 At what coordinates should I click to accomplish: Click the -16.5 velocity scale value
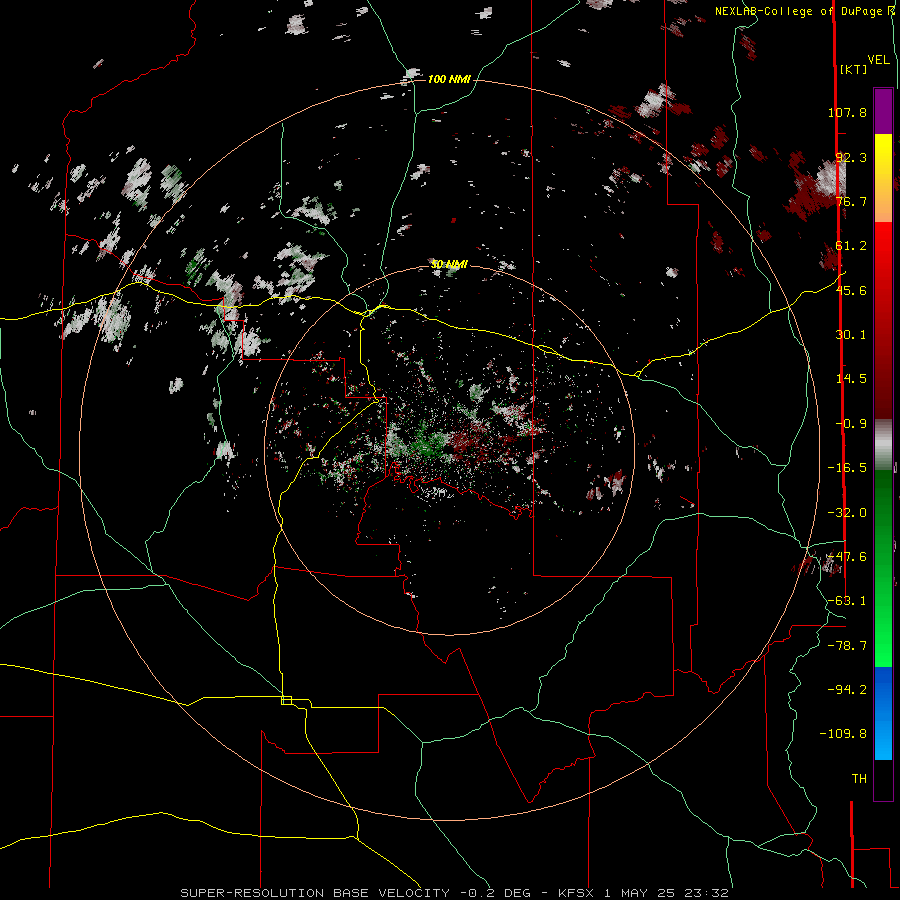point(847,468)
